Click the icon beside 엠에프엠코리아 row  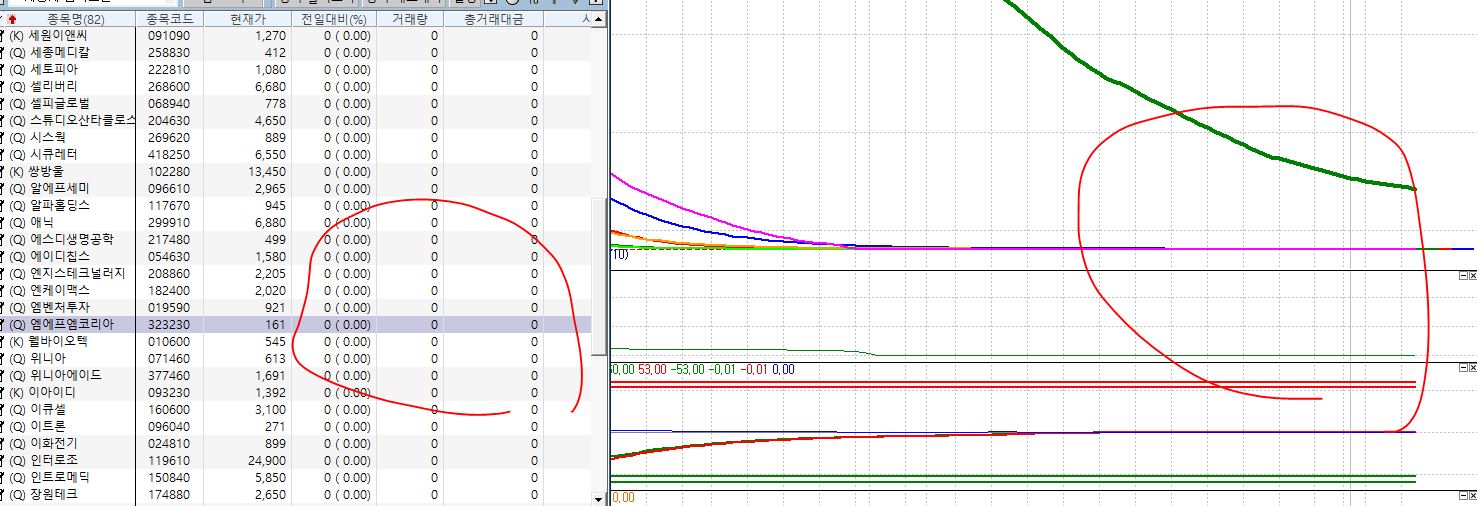tap(3, 325)
